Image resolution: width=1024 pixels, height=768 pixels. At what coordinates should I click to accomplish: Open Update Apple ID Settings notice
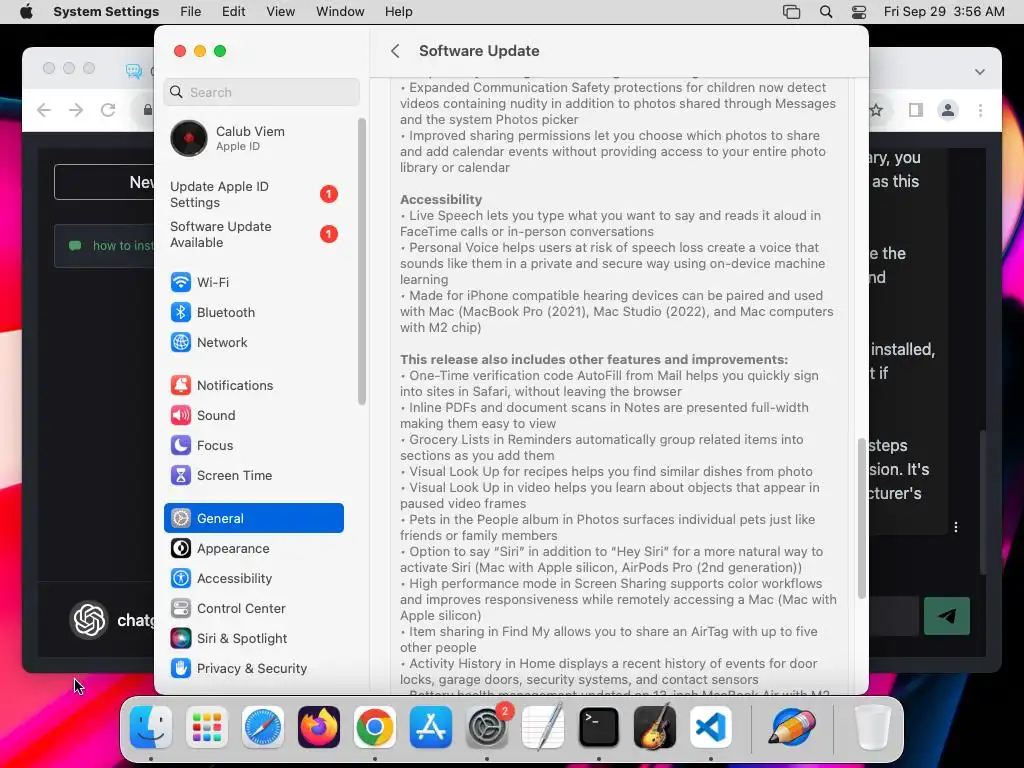(x=253, y=195)
